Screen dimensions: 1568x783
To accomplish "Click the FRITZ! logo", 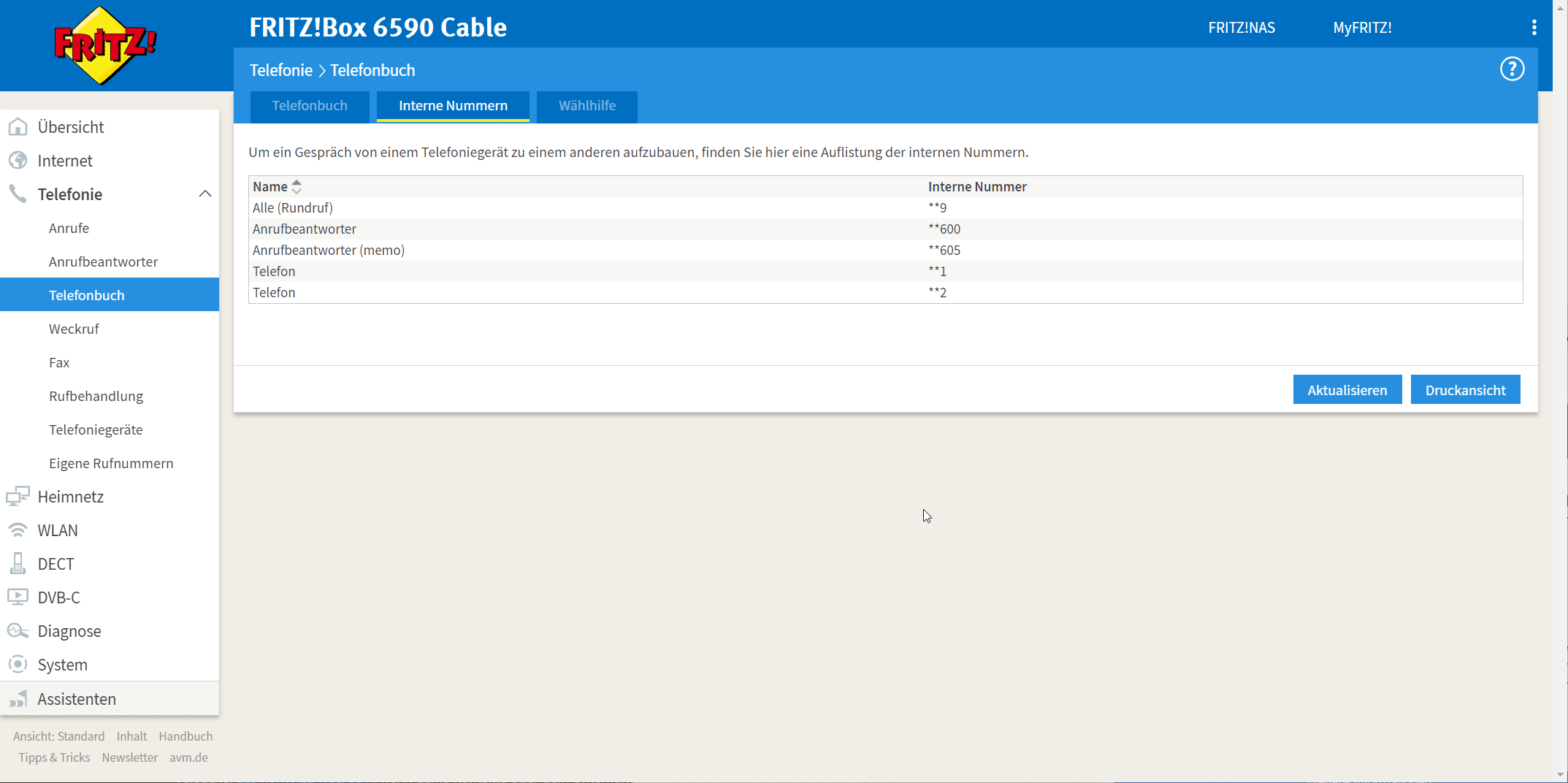I will (x=105, y=45).
